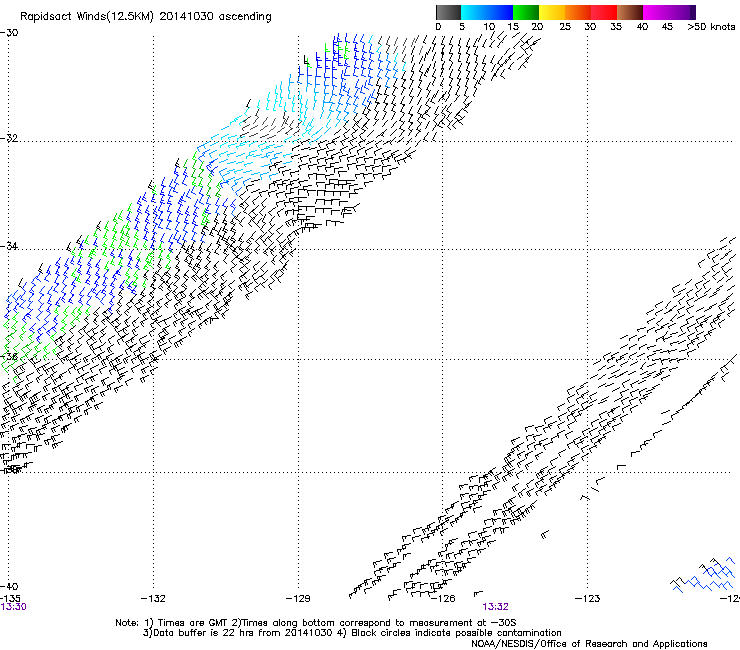Click the purple time stamp '13:32'
740x650 pixels.
tap(496, 607)
